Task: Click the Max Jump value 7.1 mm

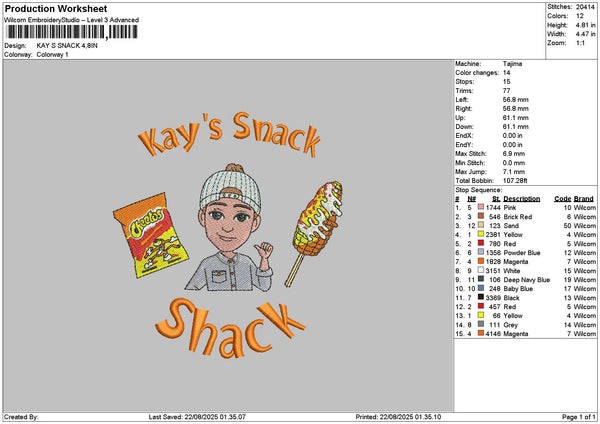Action: (514, 172)
